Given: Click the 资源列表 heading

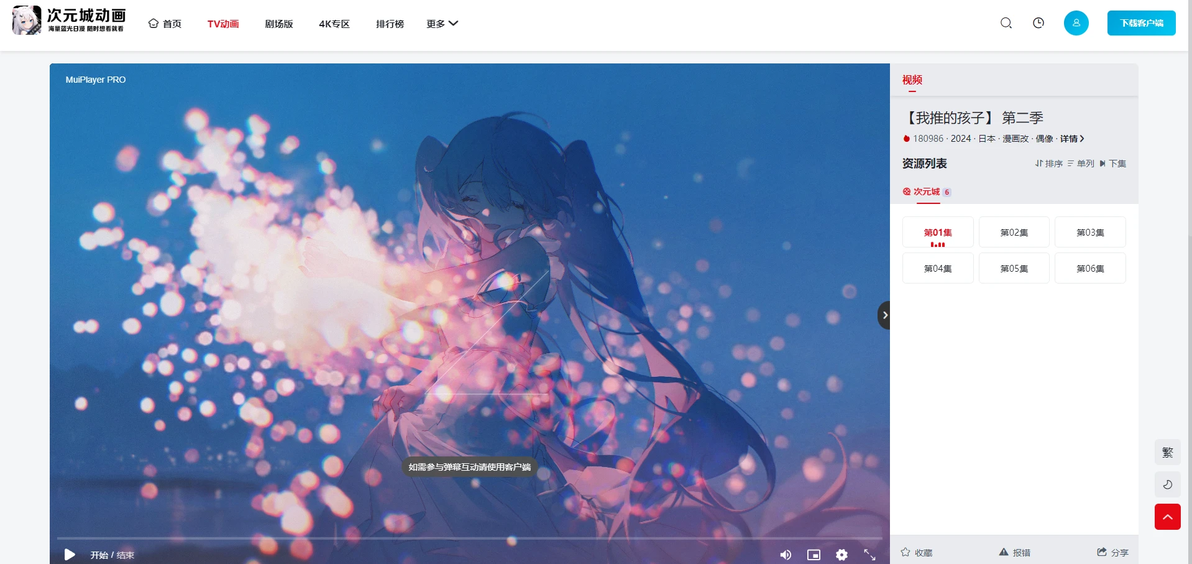Looking at the screenshot, I should [924, 163].
